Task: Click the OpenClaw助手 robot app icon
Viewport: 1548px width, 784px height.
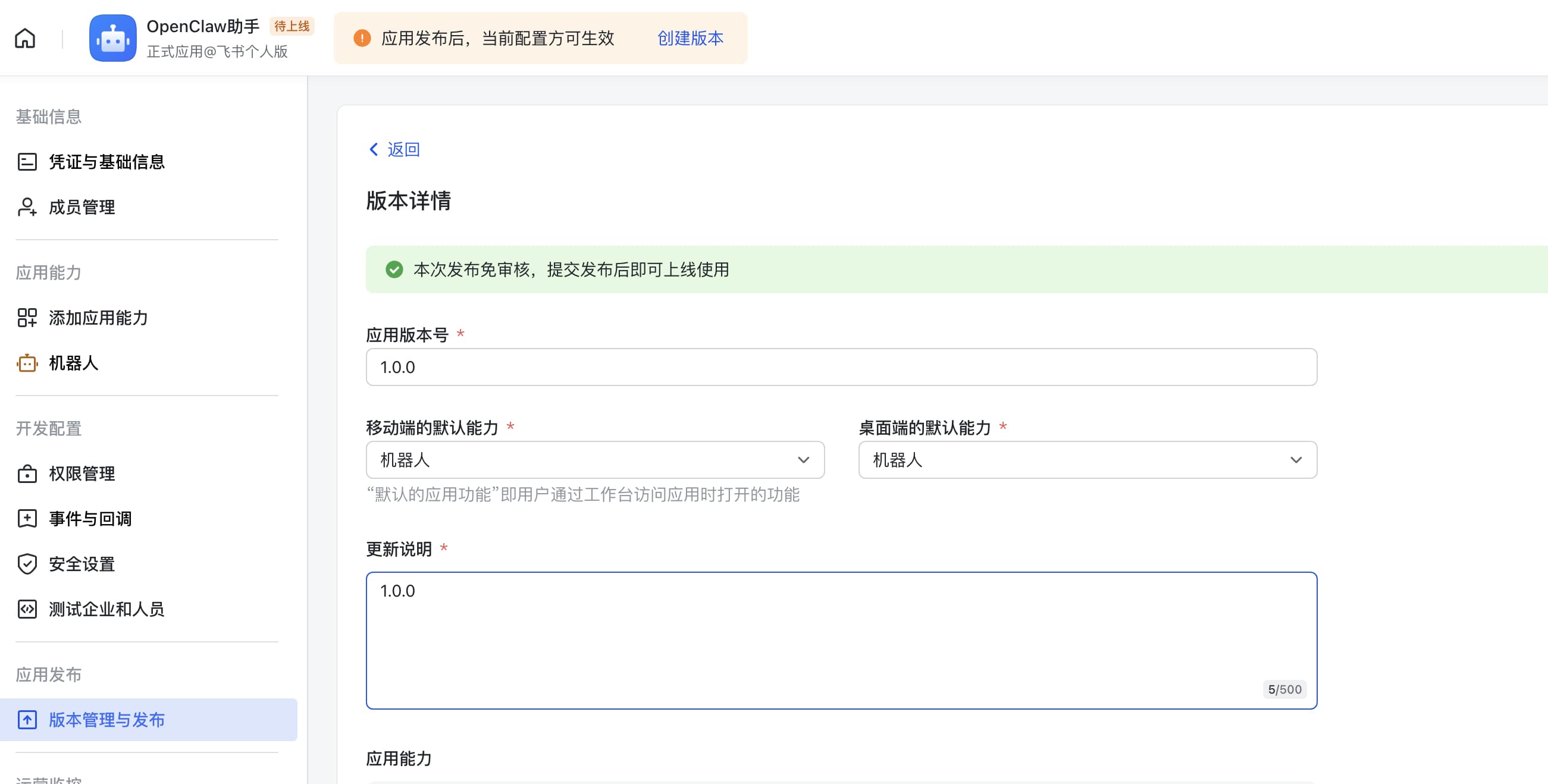Action: point(112,38)
